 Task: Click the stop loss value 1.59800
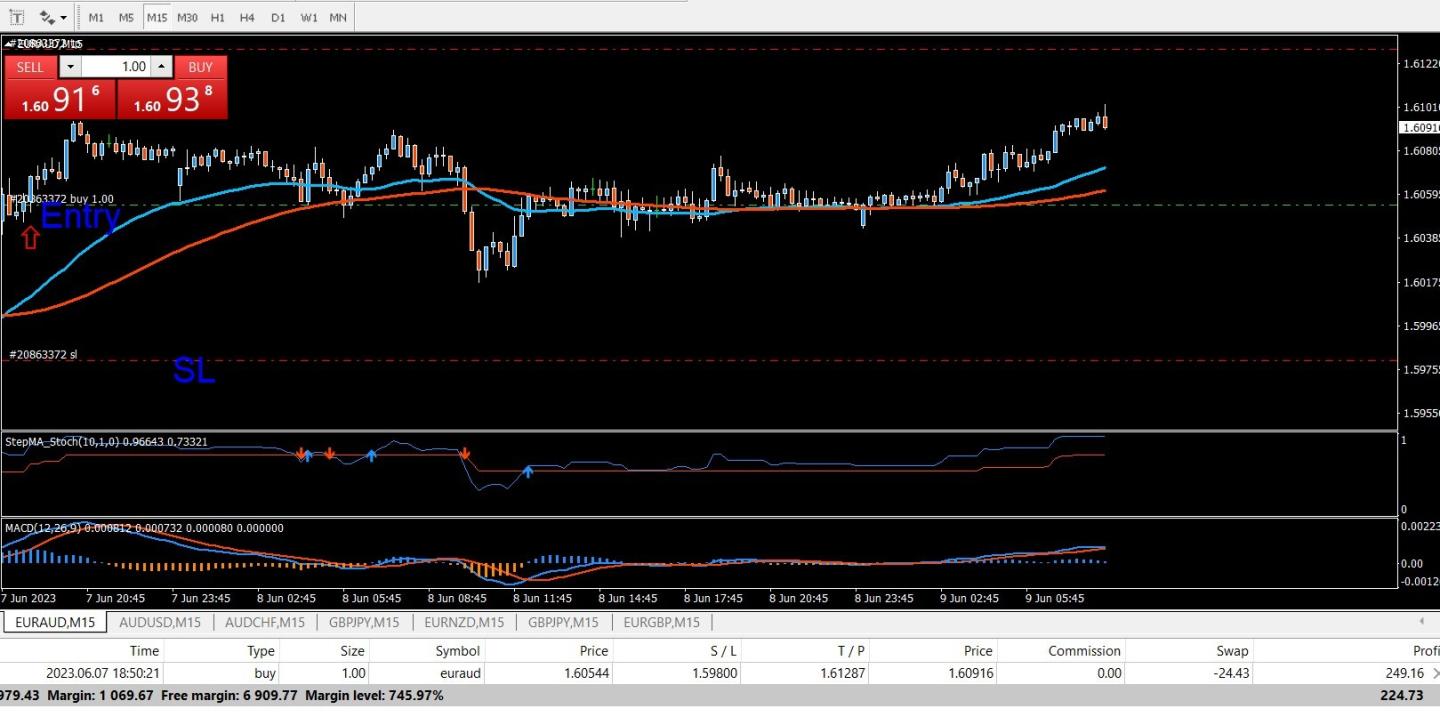click(x=714, y=673)
